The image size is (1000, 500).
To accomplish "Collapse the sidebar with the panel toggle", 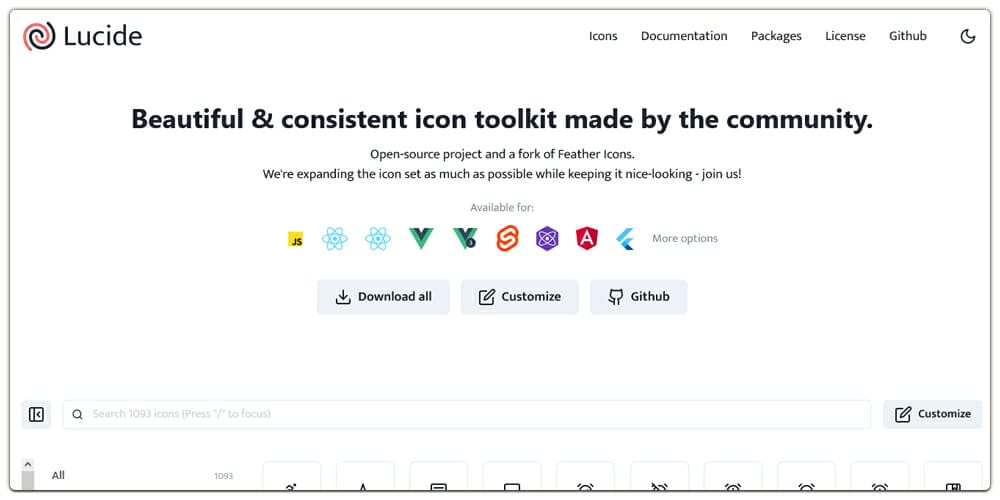I will click(37, 414).
